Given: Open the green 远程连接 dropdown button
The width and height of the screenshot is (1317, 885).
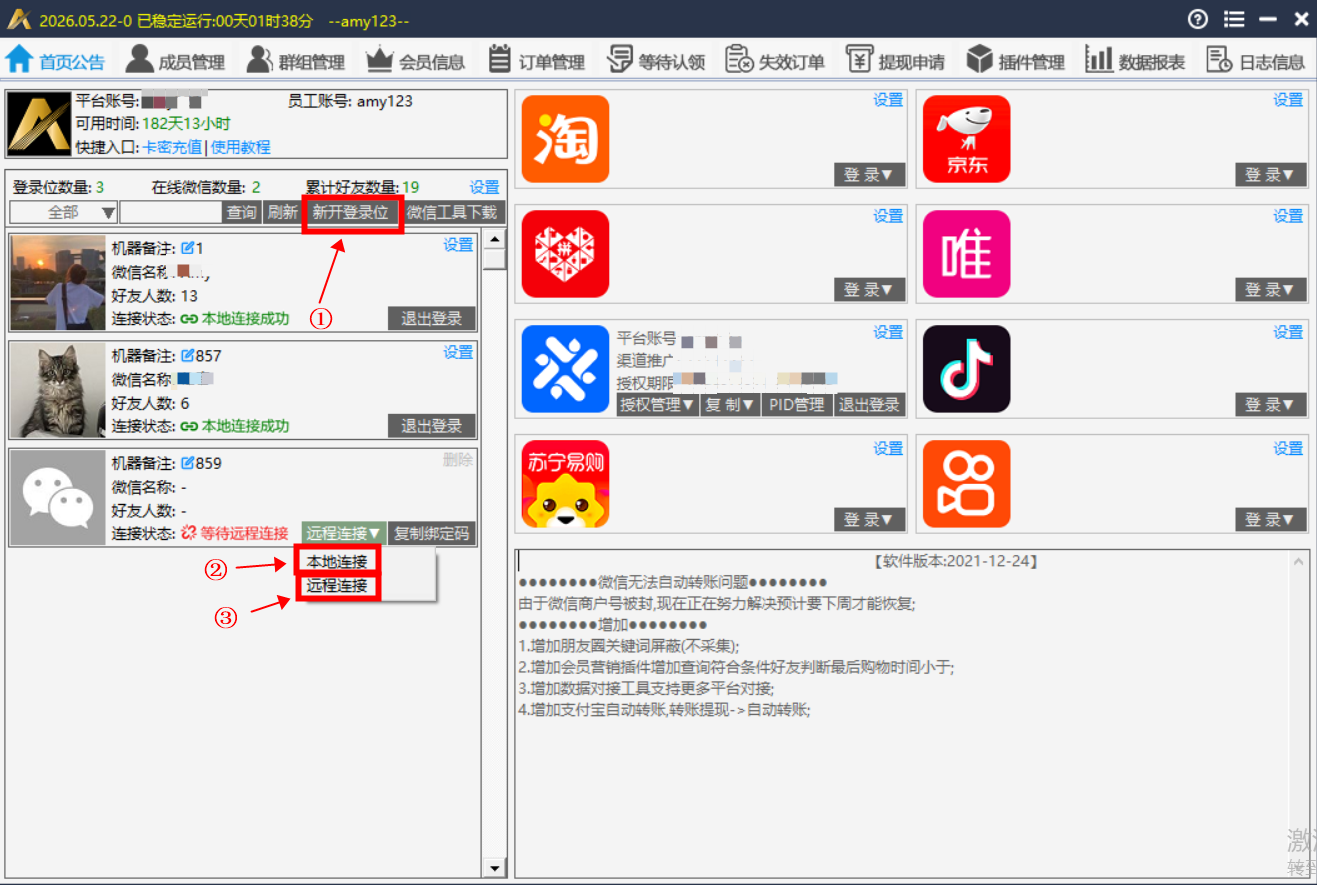Looking at the screenshot, I should pyautogui.click(x=343, y=533).
